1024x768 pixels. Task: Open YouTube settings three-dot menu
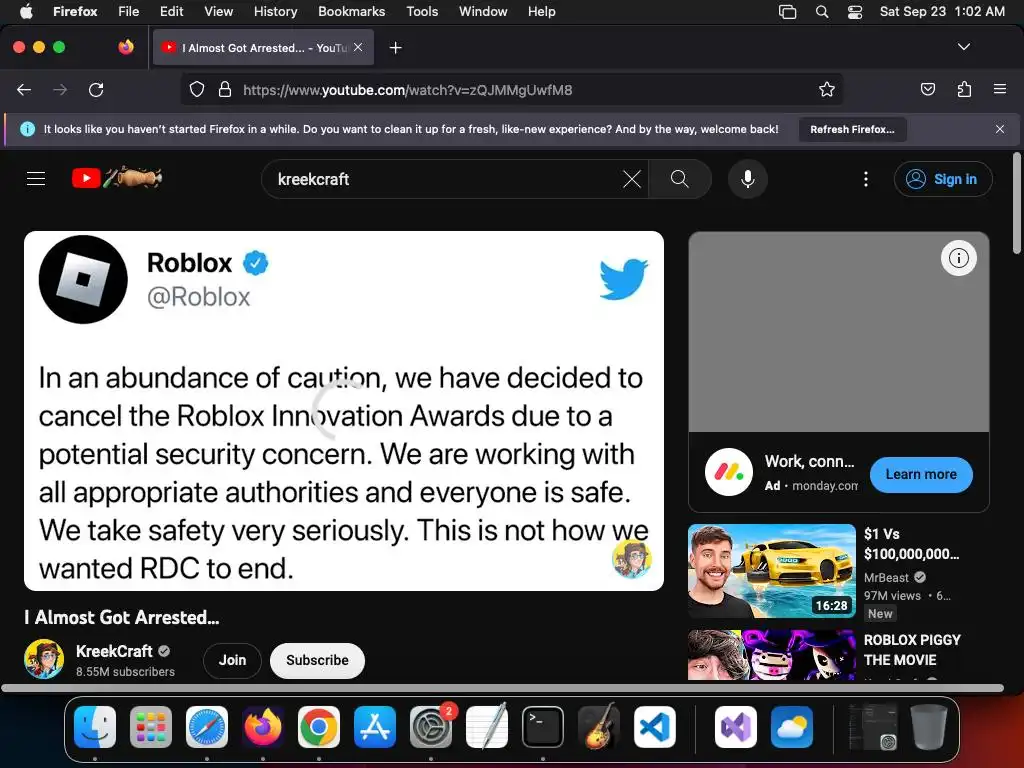(x=866, y=179)
